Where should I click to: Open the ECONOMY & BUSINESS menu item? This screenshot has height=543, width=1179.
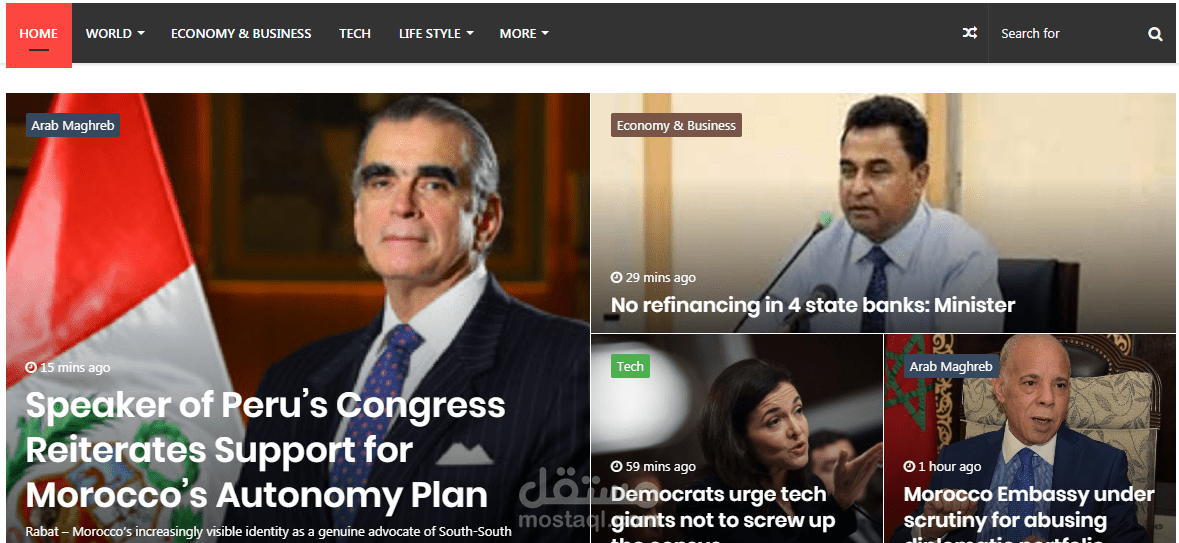point(241,33)
